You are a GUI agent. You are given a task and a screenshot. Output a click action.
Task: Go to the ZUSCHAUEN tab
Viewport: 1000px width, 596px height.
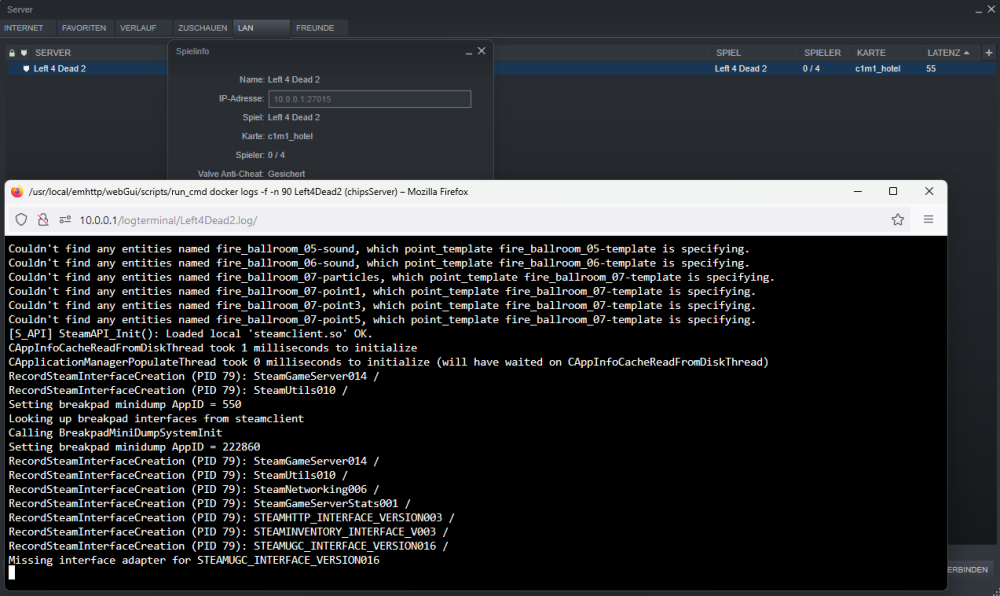pyautogui.click(x=202, y=28)
